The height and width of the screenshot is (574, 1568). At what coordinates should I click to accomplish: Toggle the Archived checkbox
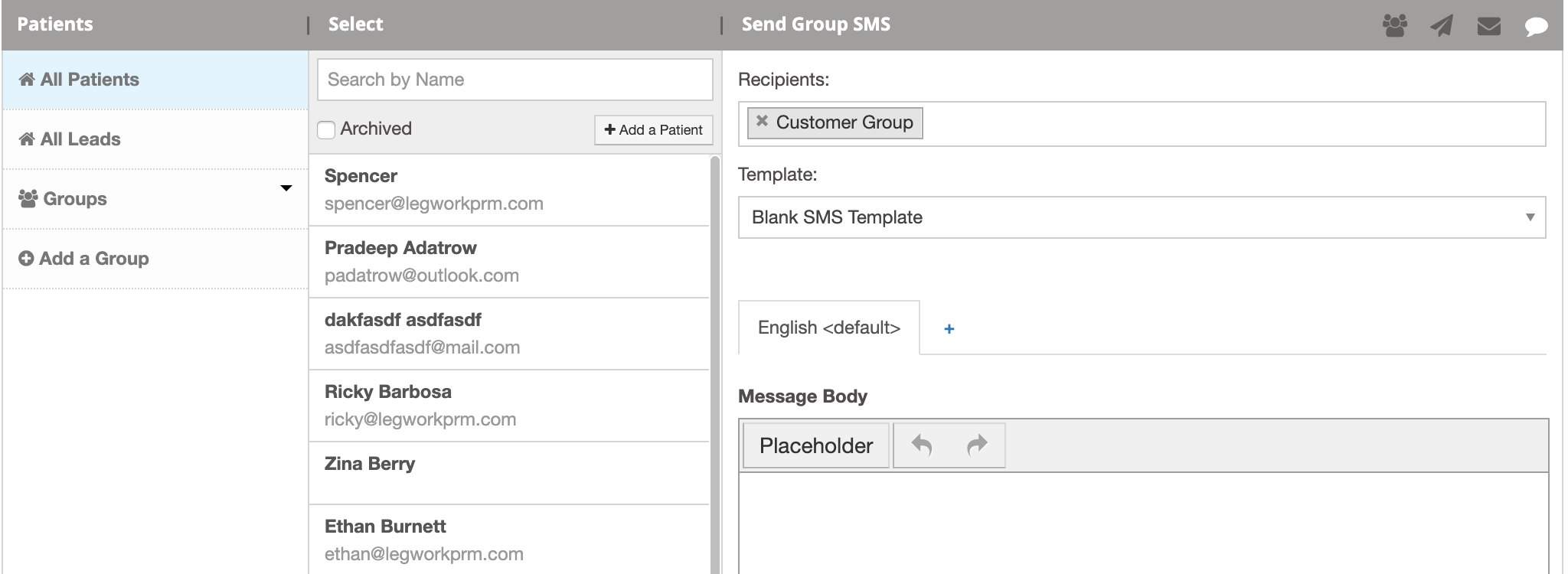click(326, 129)
